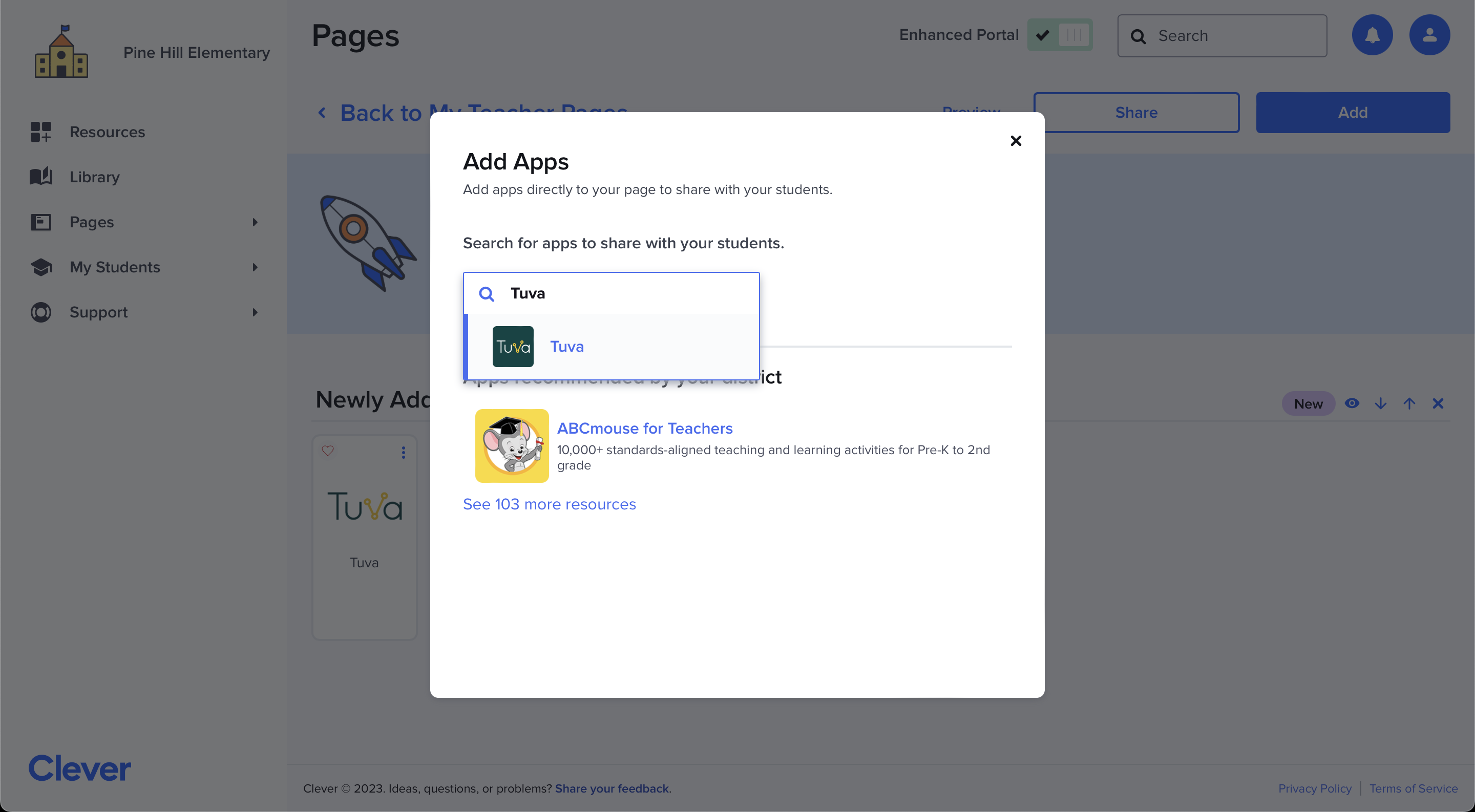Image resolution: width=1475 pixels, height=812 pixels.
Task: Click the Pine Hill Elementary school logo
Action: point(61,51)
